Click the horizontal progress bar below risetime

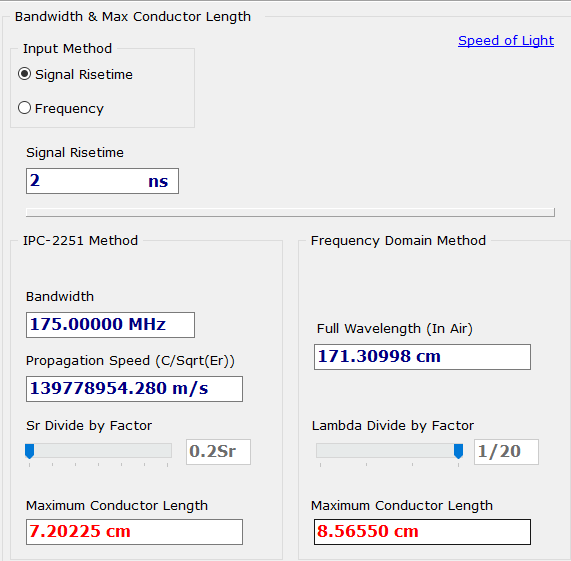(x=290, y=212)
